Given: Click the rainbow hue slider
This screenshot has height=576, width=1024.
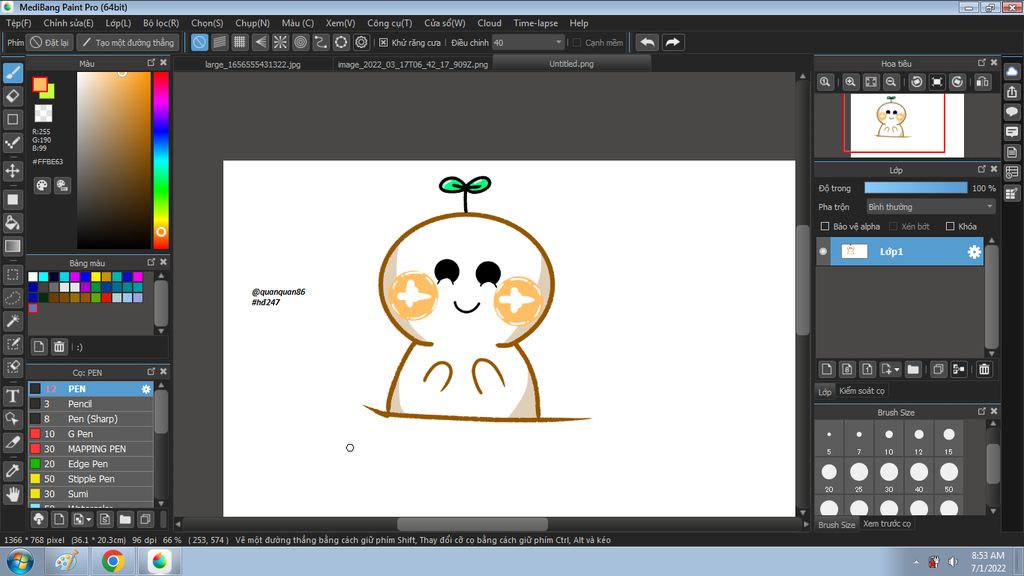Looking at the screenshot, I should pos(161,160).
